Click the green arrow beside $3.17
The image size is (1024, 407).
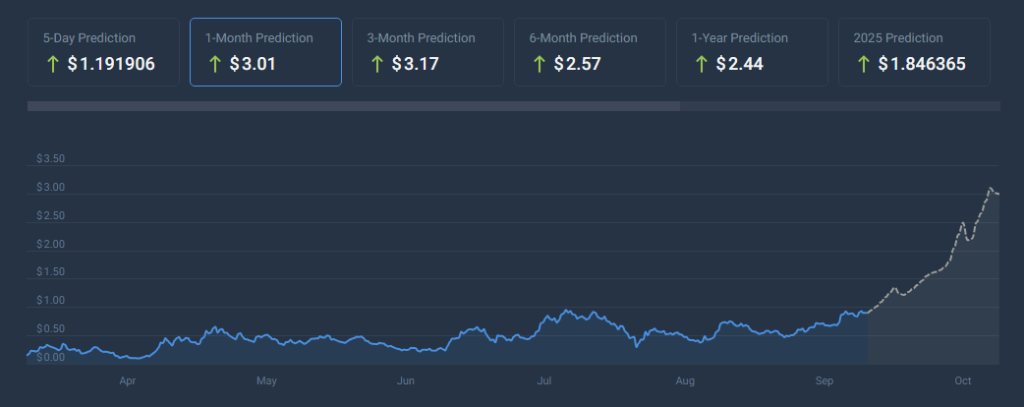tap(377, 64)
